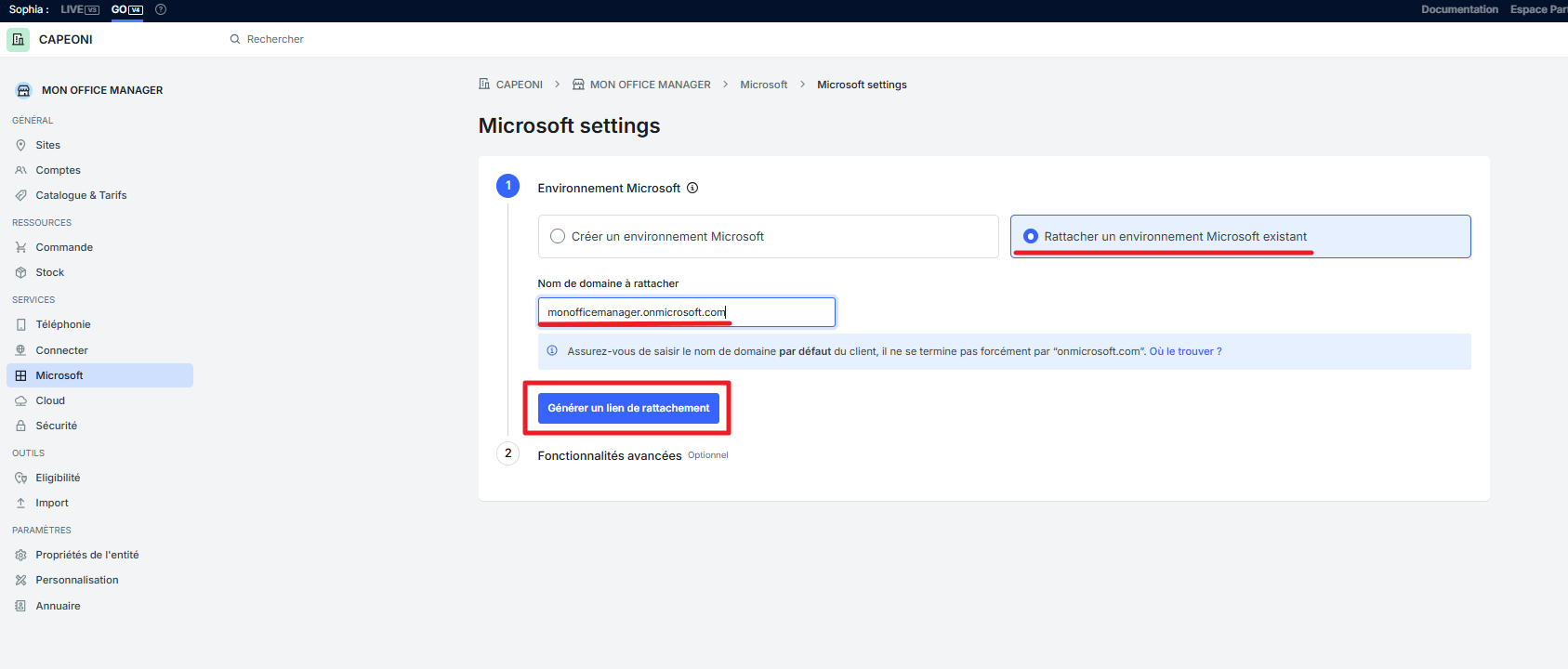Screen dimensions: 1568x669
Task: Click the Stock box icon
Action: click(x=20, y=272)
